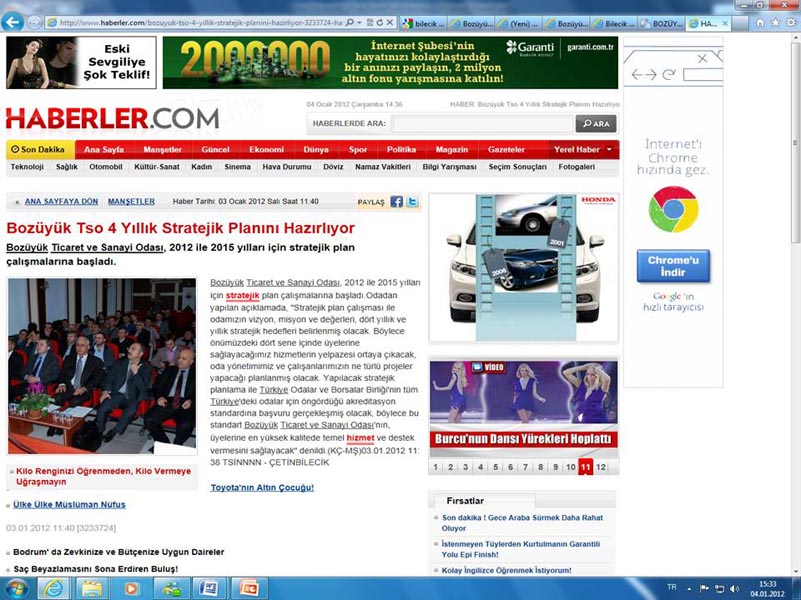
Task: Click the Chrome logo in the ad
Action: 673,209
